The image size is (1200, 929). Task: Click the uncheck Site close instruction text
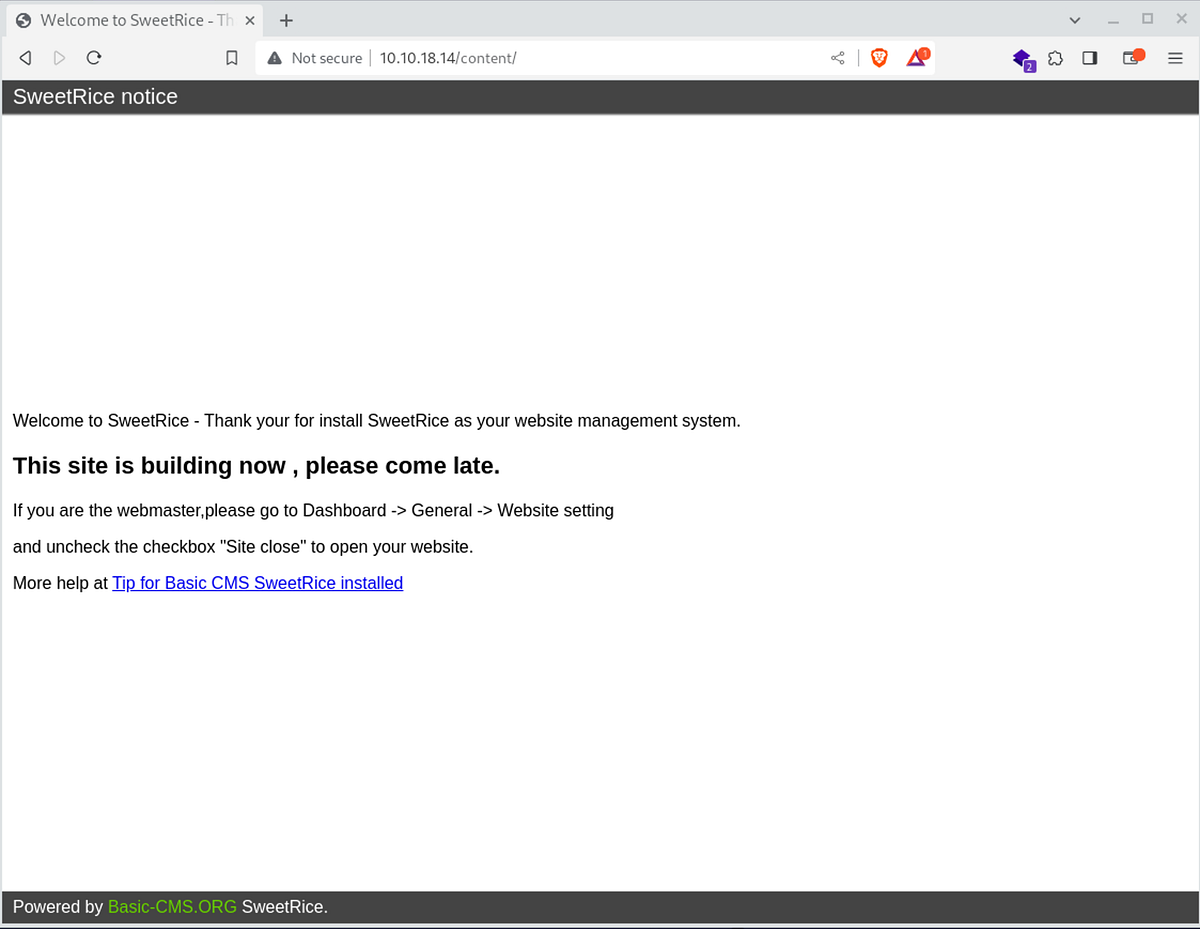pyautogui.click(x=243, y=547)
